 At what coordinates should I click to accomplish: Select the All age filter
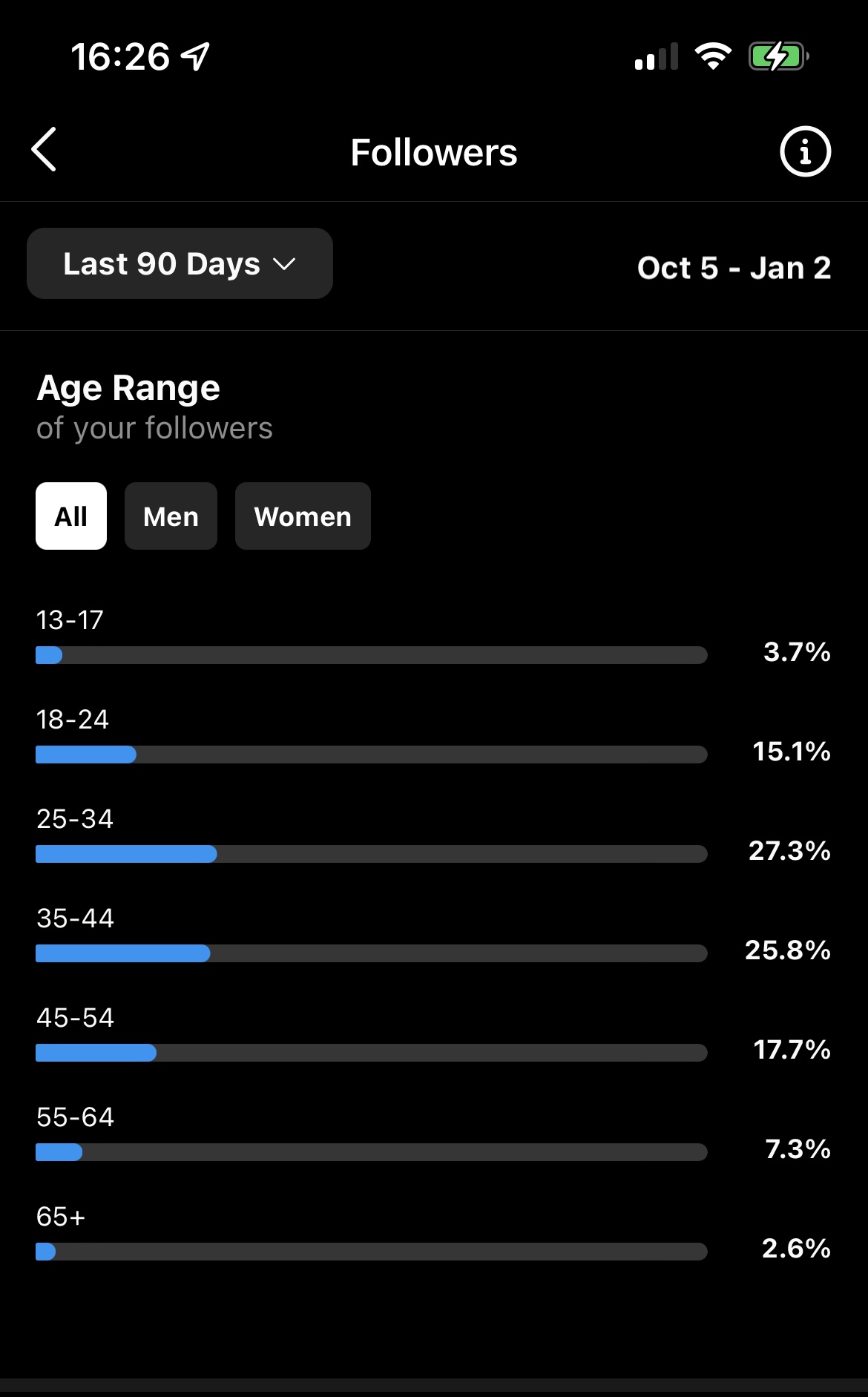click(71, 516)
